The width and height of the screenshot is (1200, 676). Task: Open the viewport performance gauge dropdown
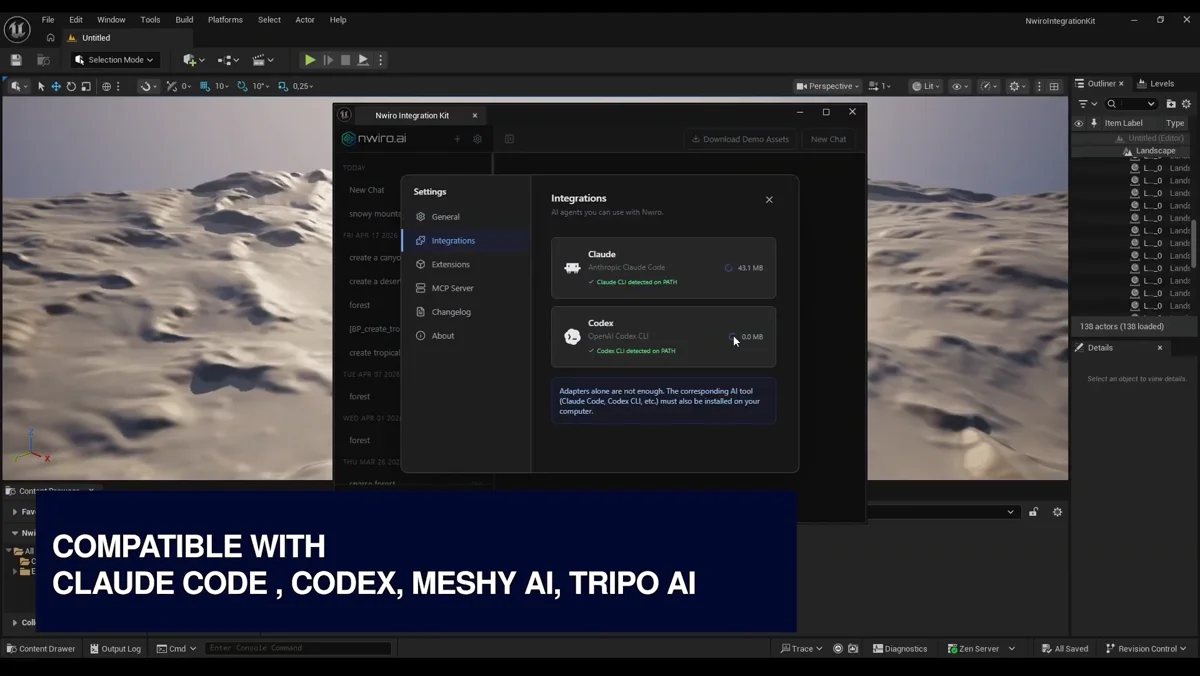click(988, 86)
